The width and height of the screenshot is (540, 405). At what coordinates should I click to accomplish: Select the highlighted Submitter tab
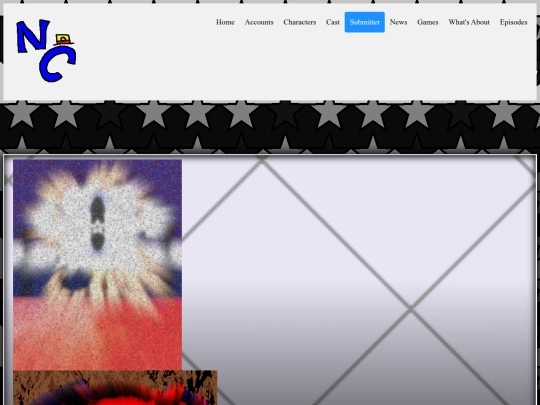365,22
